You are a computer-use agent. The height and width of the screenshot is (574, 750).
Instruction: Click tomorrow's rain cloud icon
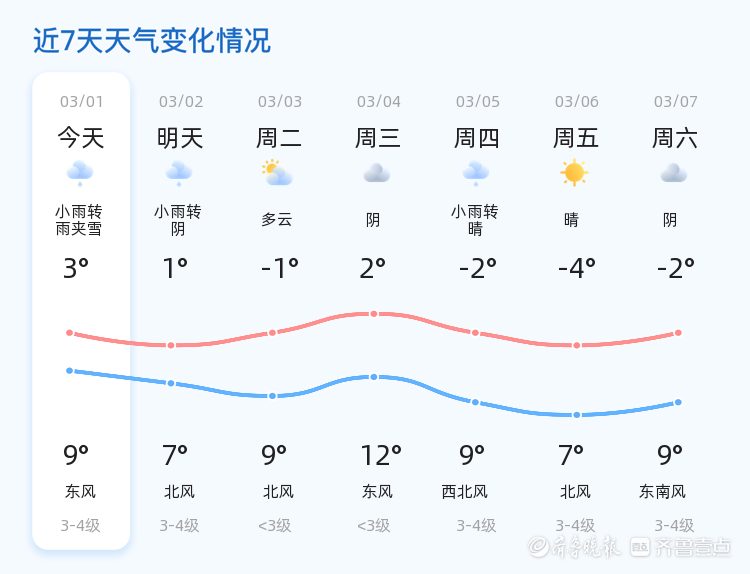179,173
